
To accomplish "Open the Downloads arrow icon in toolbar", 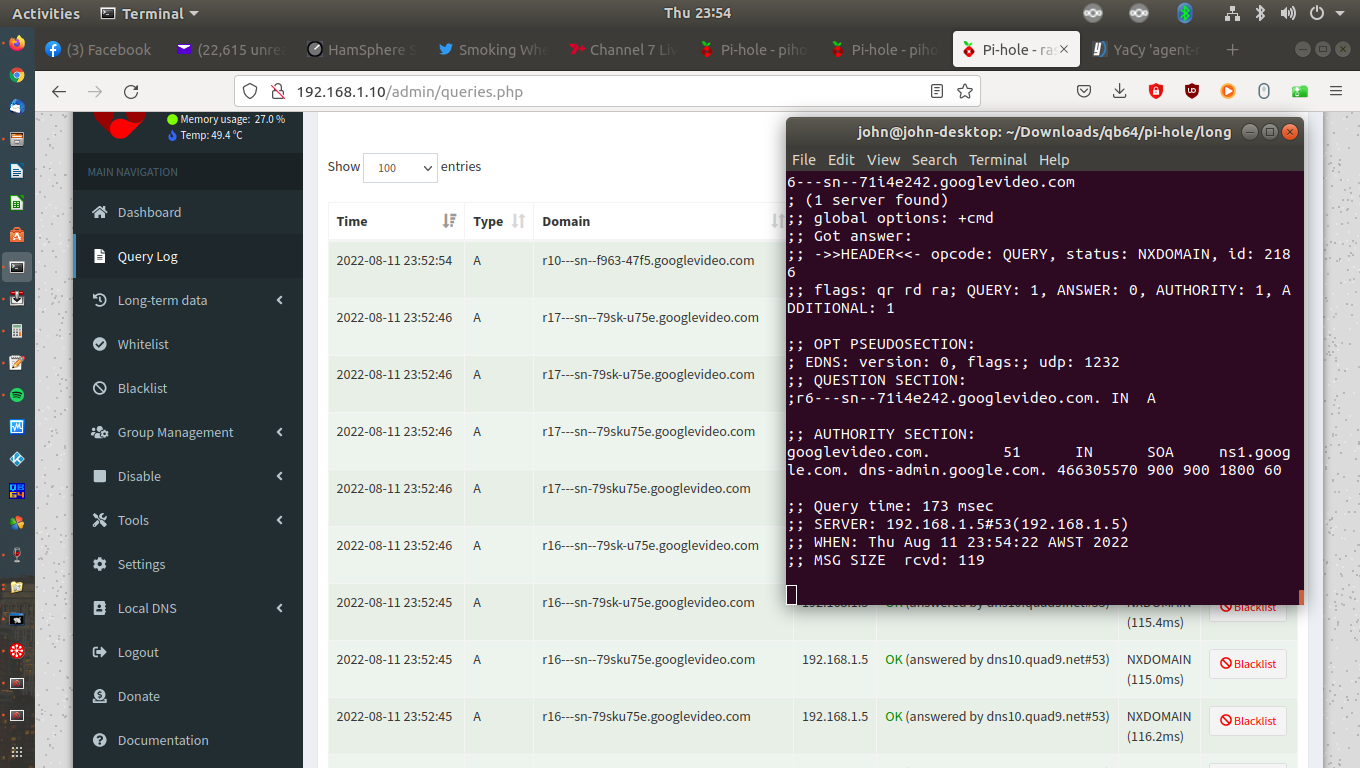I will click(x=1119, y=90).
